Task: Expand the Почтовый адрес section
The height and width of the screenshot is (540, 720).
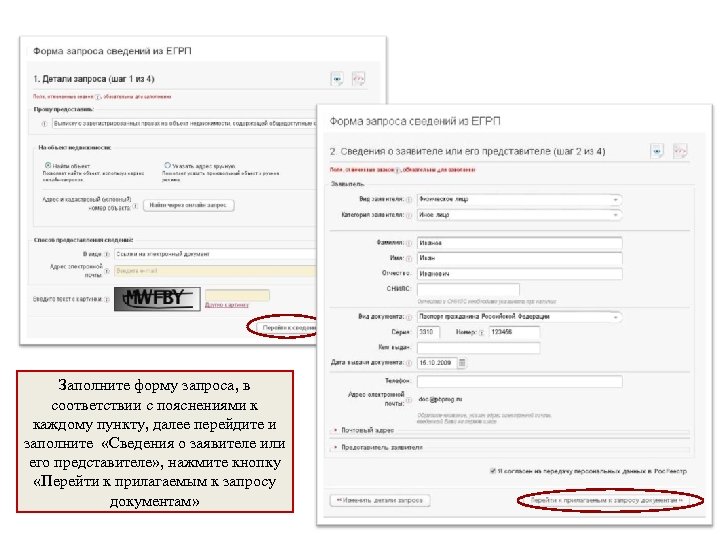Action: (x=367, y=430)
